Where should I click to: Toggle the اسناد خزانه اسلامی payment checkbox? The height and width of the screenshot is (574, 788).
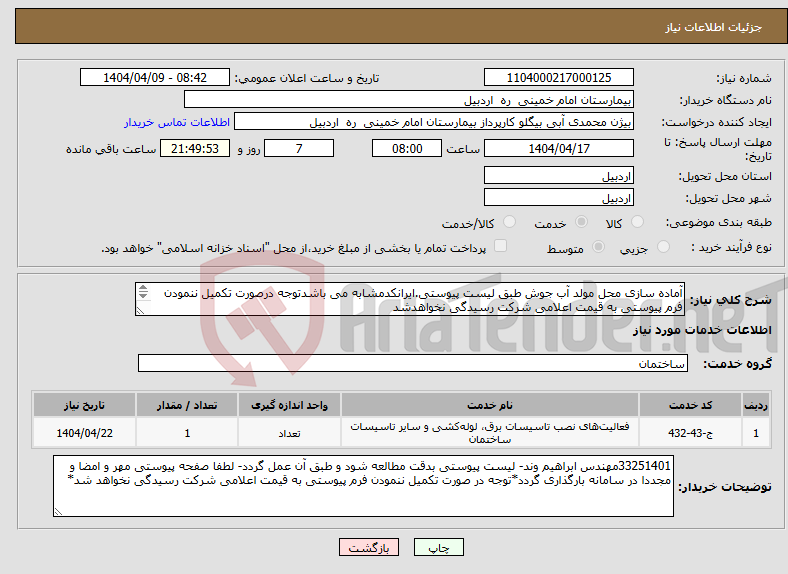coord(501,245)
